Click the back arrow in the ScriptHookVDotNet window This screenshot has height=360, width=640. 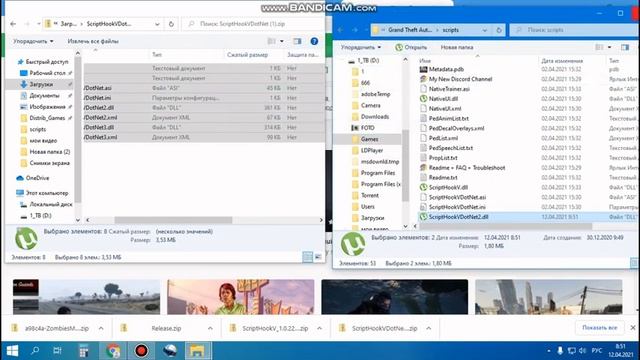[13, 24]
